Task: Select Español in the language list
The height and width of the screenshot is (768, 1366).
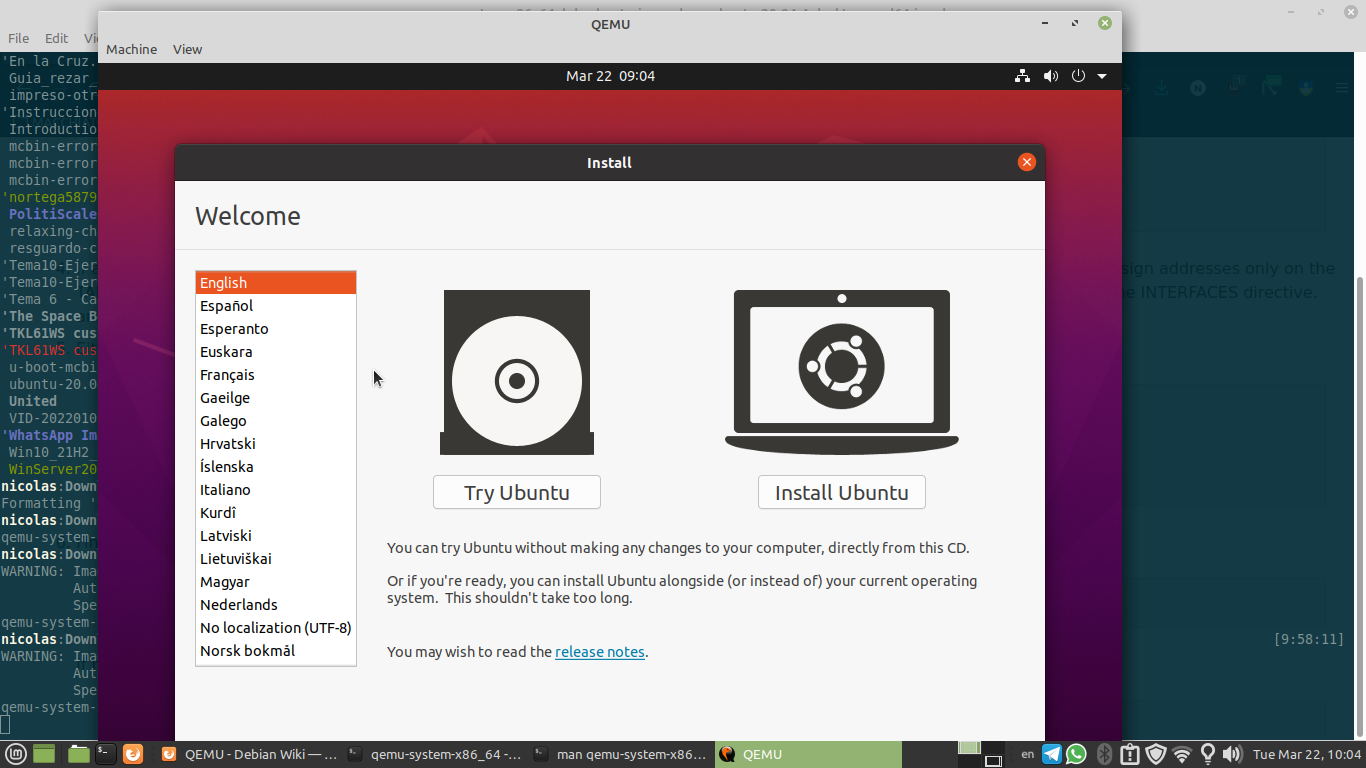Action: coord(276,306)
